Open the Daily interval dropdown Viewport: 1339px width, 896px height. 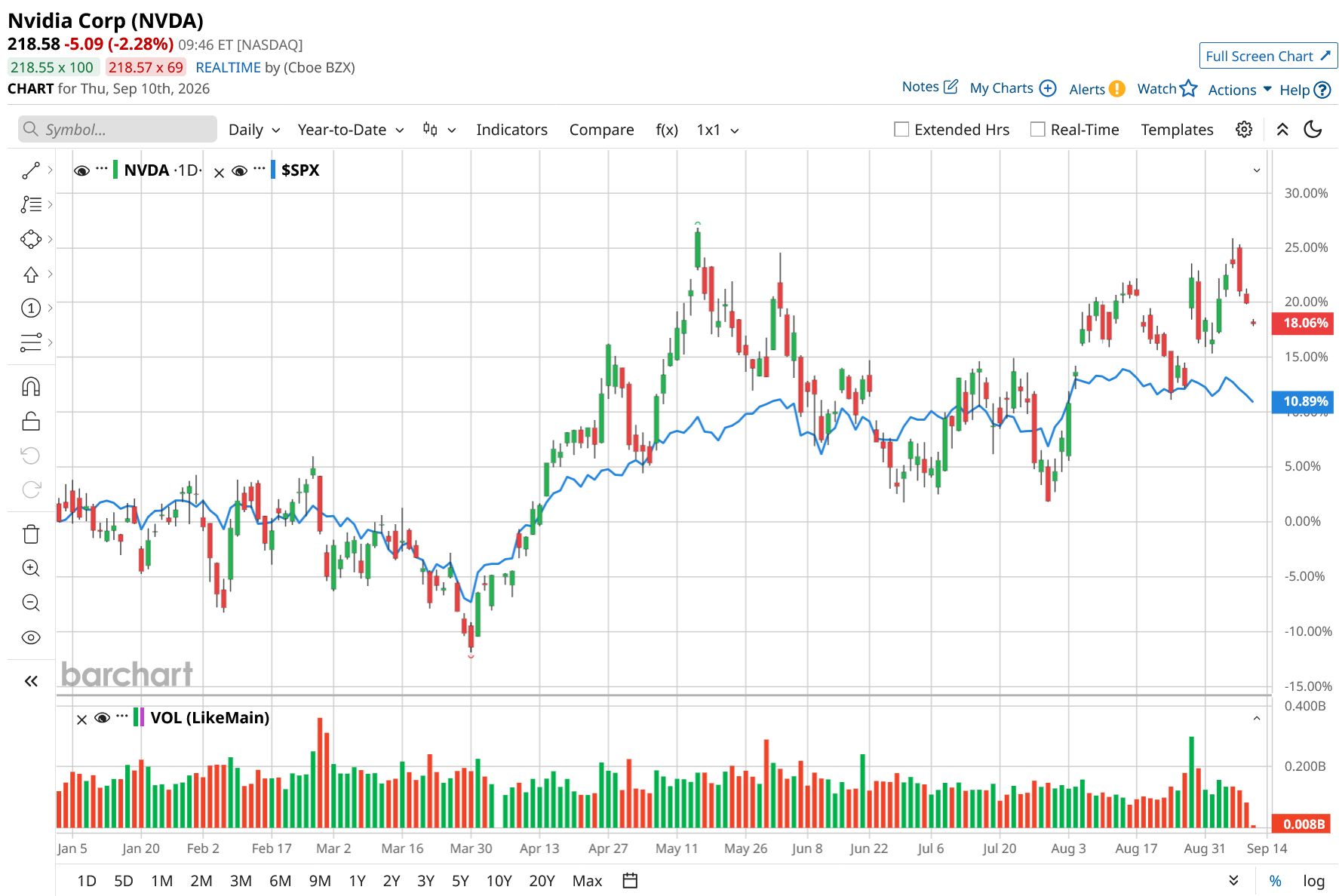click(254, 130)
